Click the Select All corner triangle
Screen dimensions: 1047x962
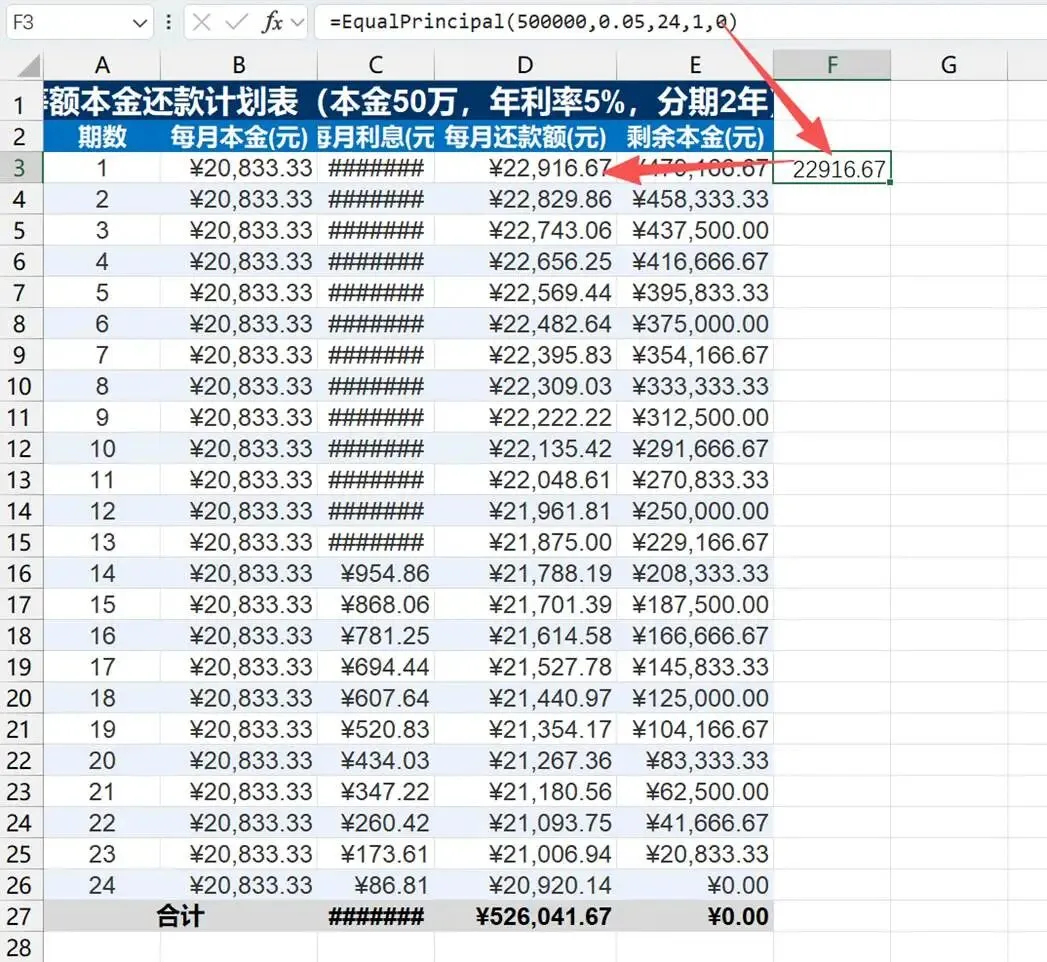pos(28,66)
